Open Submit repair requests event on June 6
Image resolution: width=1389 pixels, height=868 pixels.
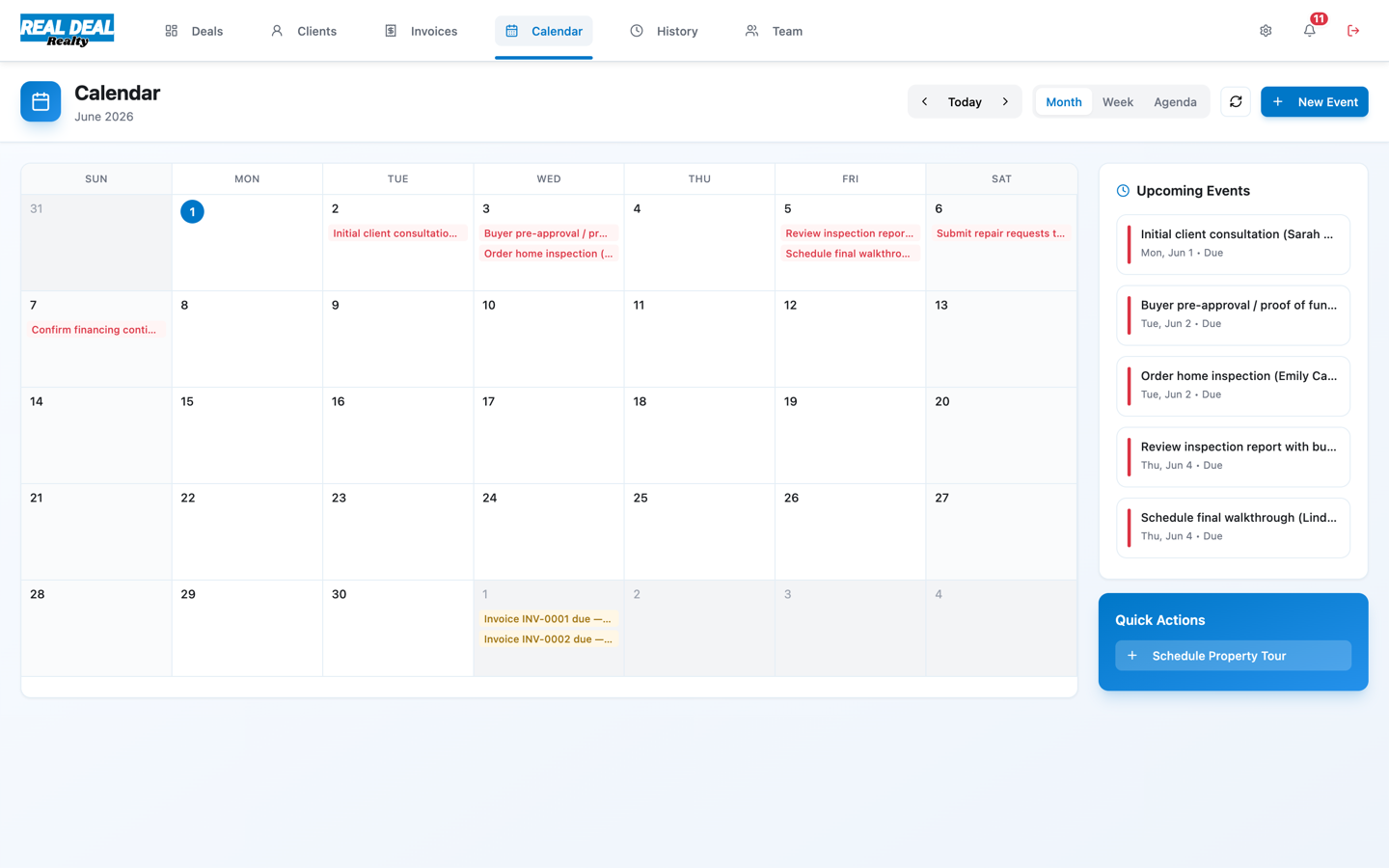[1001, 233]
